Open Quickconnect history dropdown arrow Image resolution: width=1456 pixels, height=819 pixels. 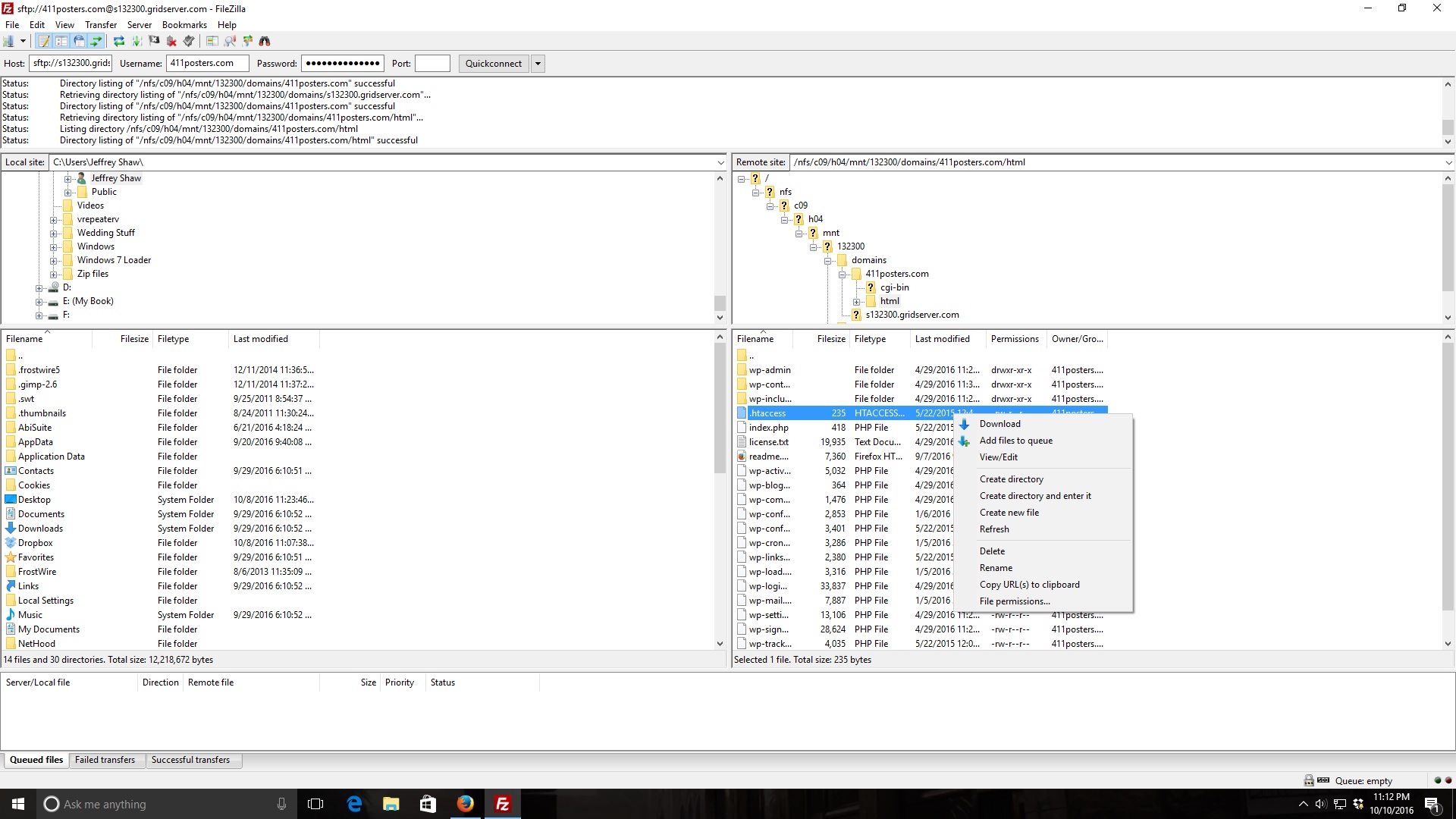538,64
